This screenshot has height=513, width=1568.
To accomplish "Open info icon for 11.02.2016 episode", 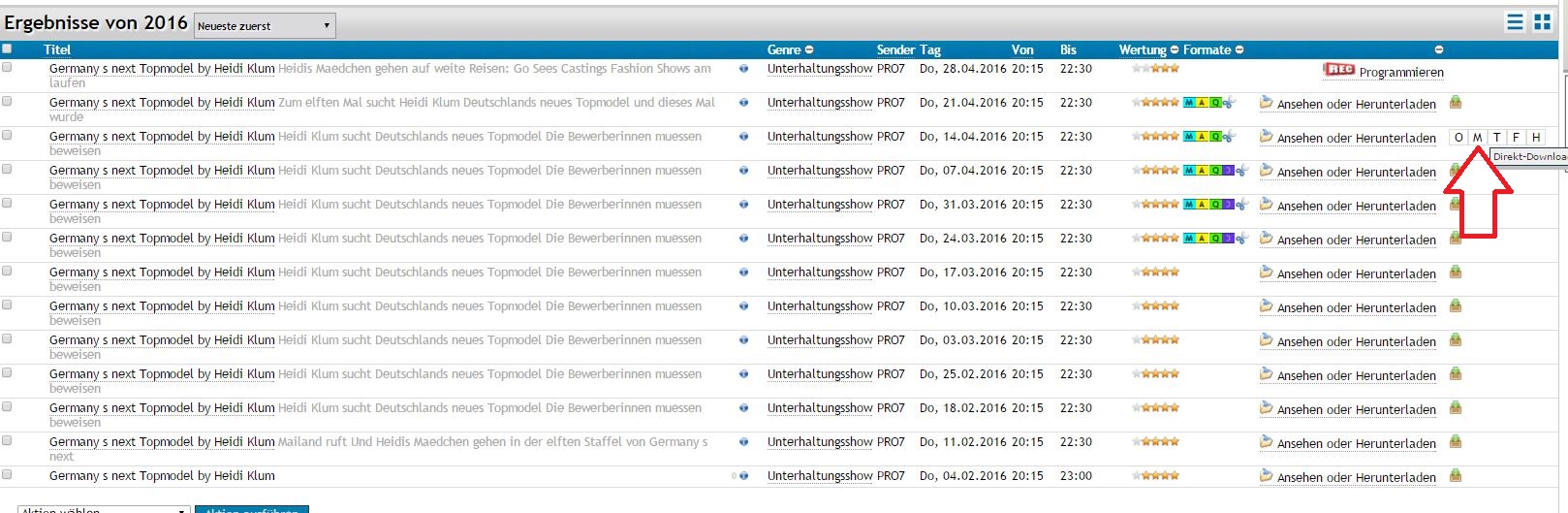I will click(x=743, y=442).
